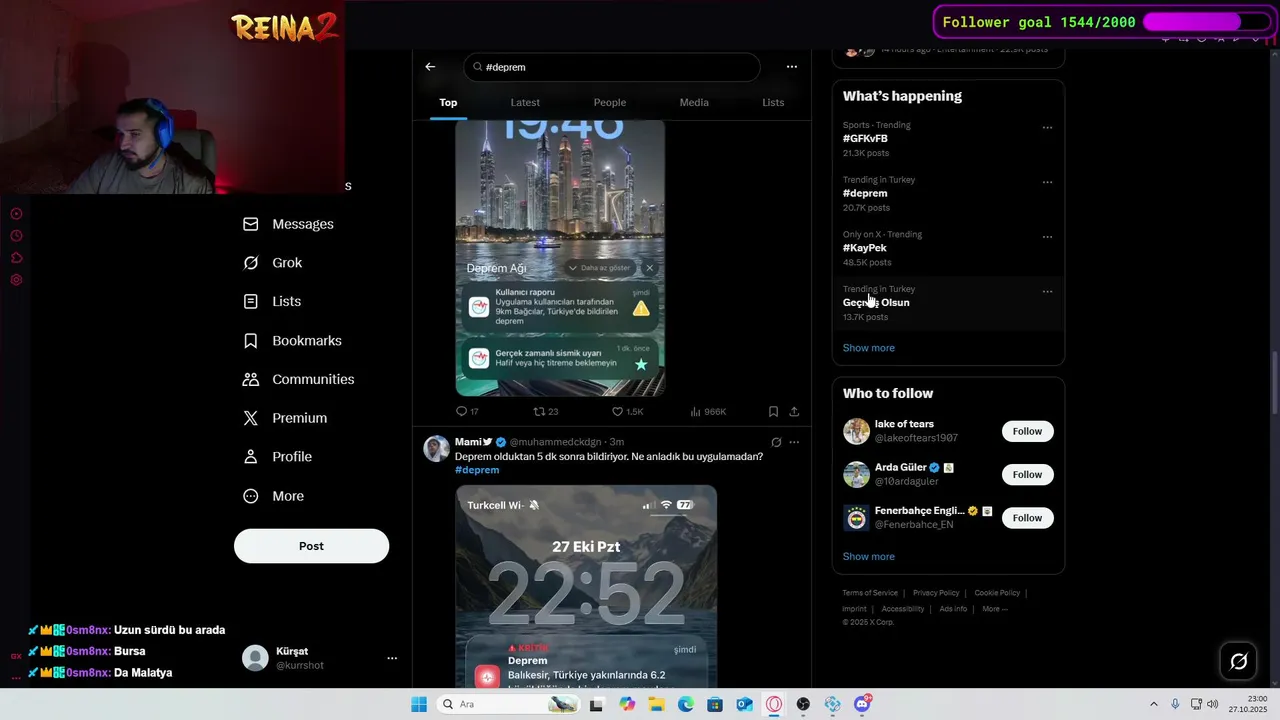This screenshot has width=1280, height=720.
Task: Click the #deprem hashtag in Mami's tweet
Action: click(477, 470)
